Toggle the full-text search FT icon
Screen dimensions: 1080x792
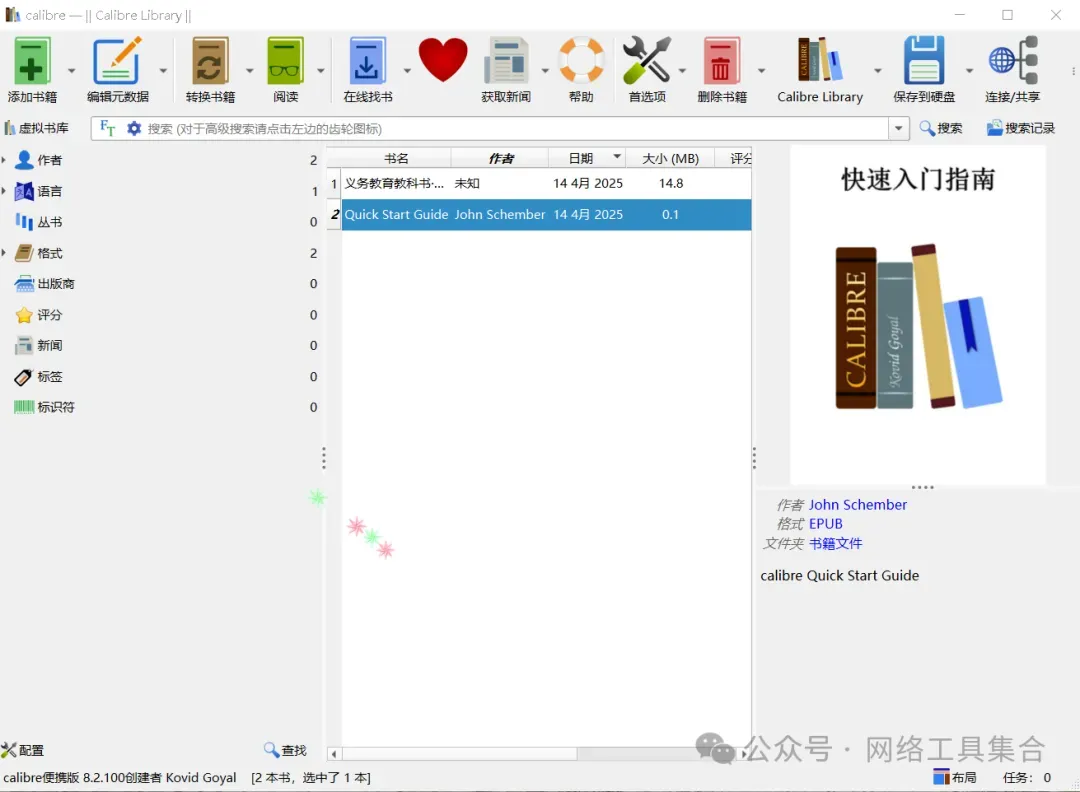(x=107, y=128)
